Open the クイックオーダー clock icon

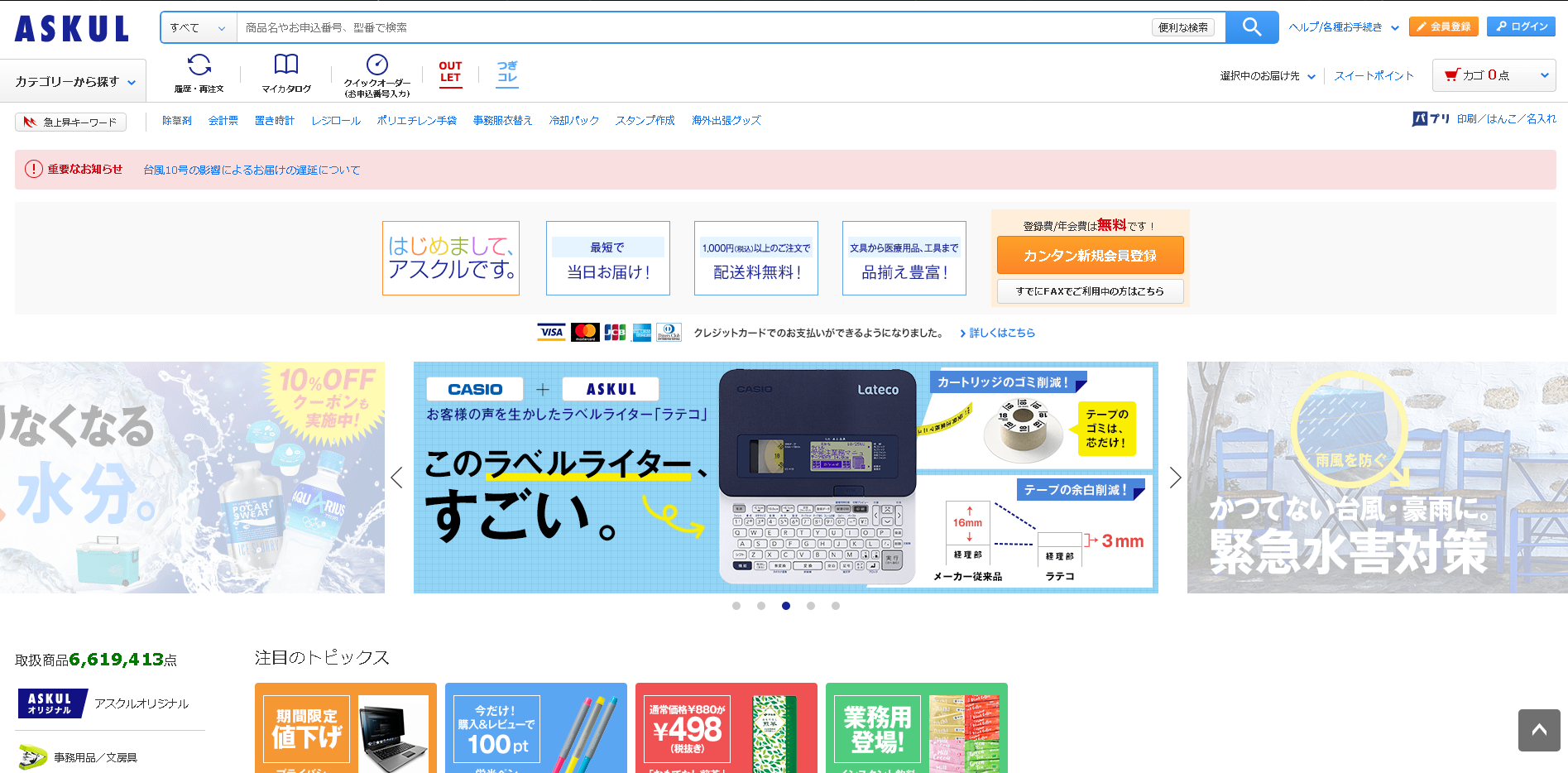377,65
